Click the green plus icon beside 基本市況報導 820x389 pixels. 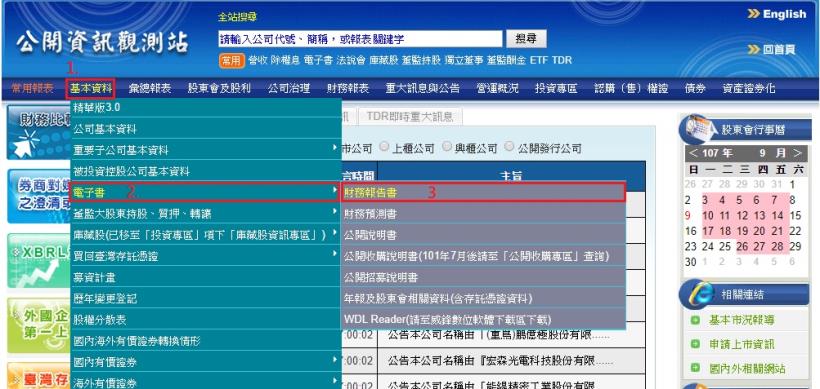695,320
